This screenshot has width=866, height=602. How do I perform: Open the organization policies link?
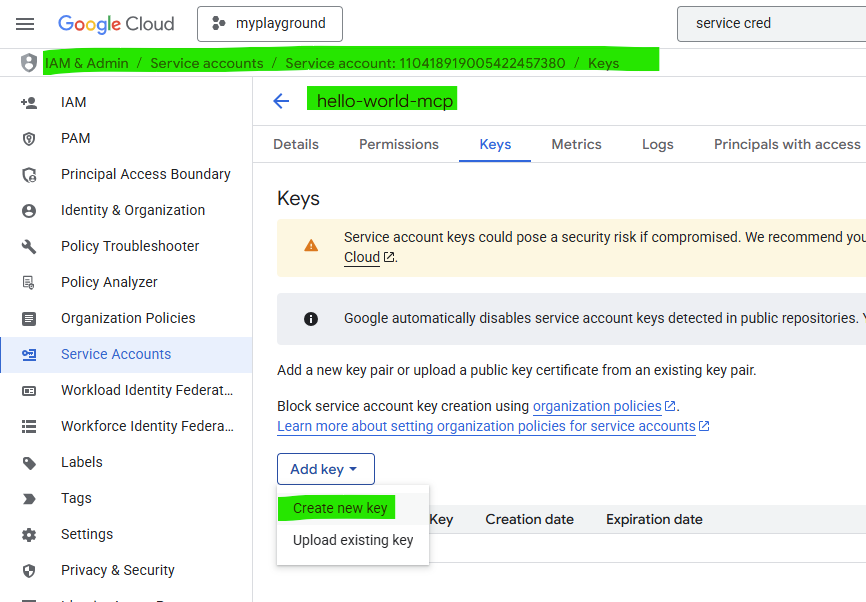click(597, 406)
